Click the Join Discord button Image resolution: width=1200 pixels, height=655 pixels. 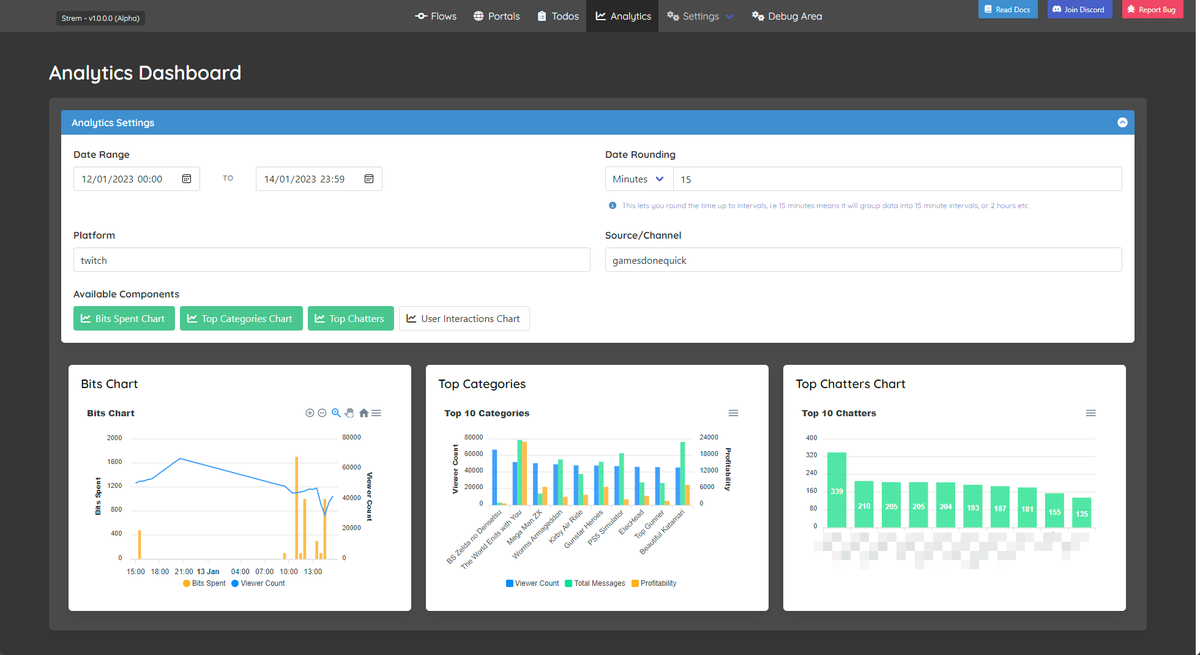tap(1079, 9)
